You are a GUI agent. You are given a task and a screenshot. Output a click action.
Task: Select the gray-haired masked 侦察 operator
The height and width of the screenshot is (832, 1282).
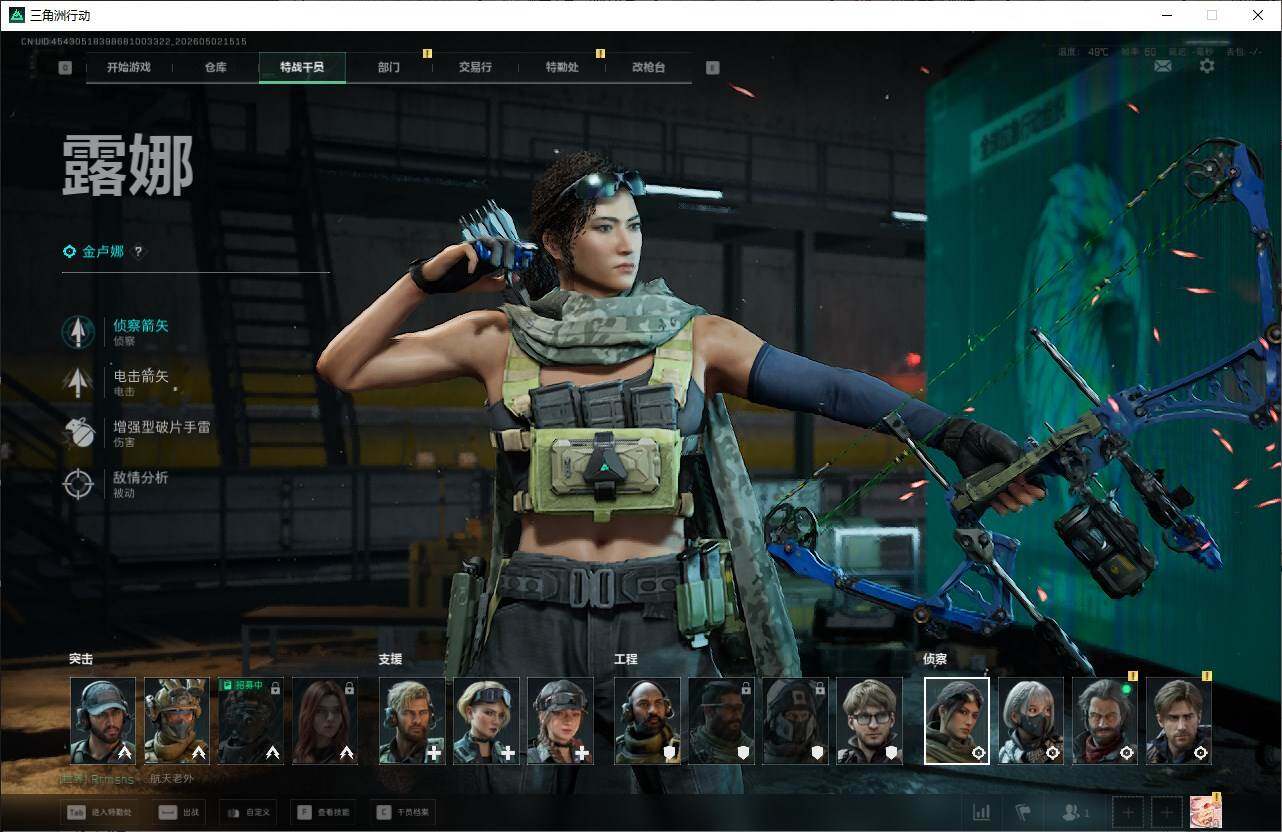(1031, 721)
